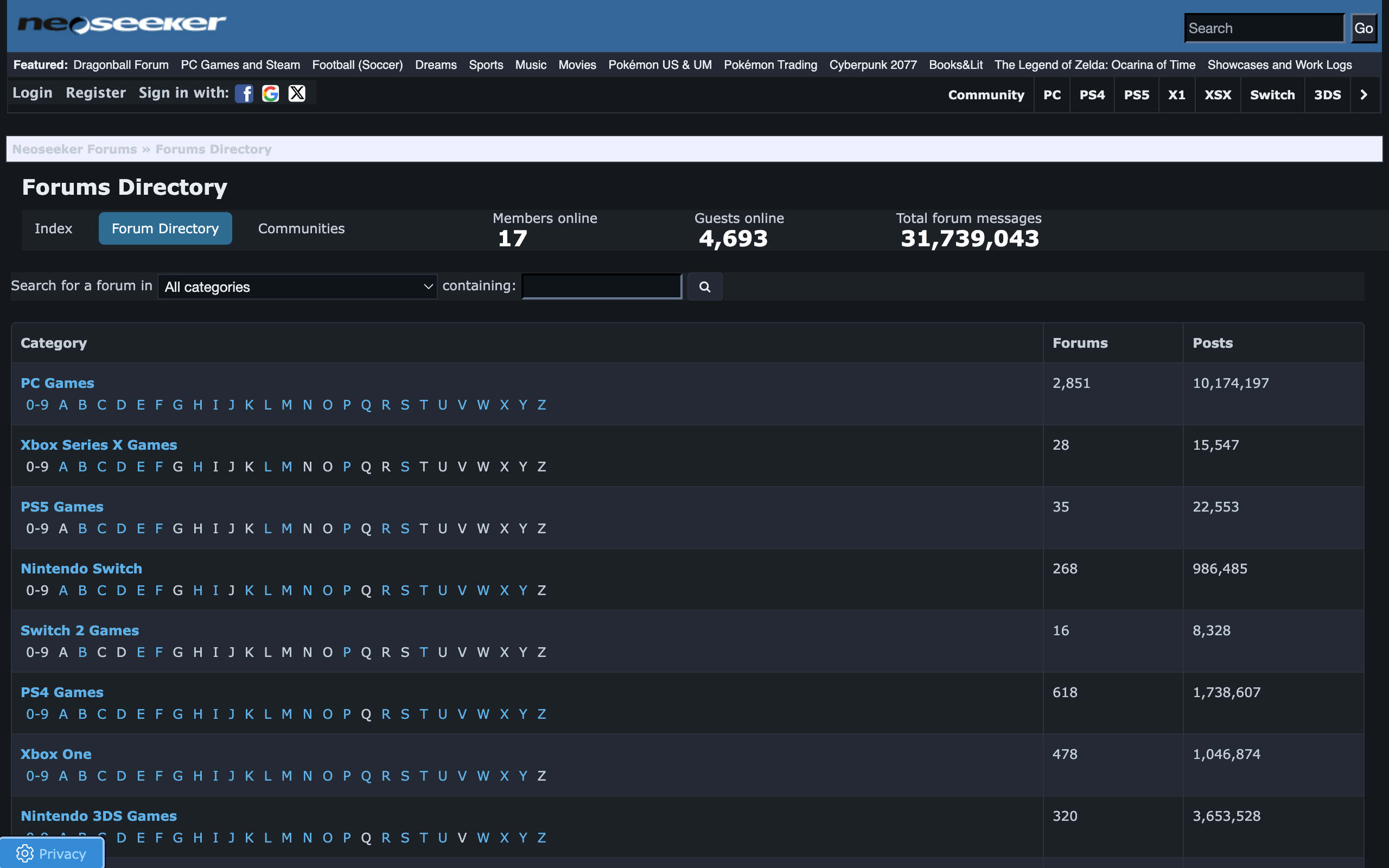This screenshot has height=868, width=1389.
Task: Click the platform nav right arrow
Action: (x=1363, y=95)
